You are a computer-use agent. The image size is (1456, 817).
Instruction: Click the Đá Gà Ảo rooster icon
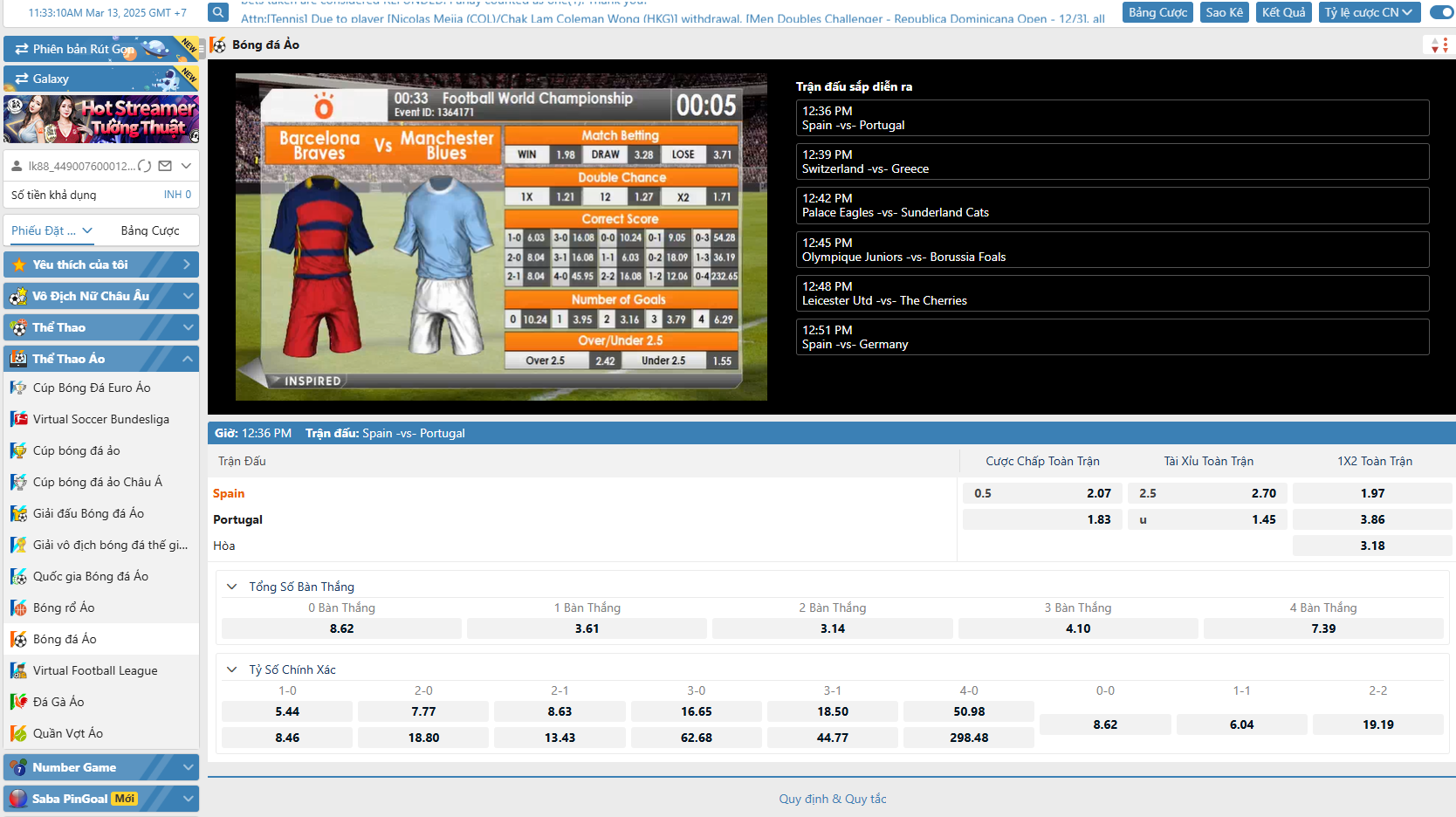[18, 702]
